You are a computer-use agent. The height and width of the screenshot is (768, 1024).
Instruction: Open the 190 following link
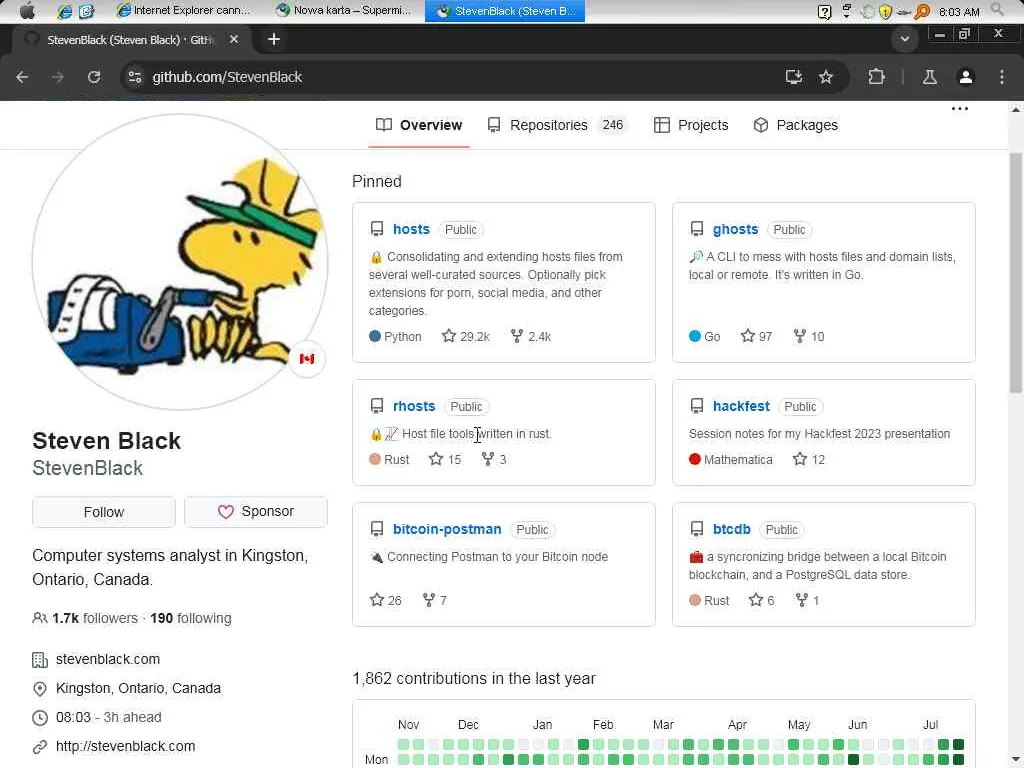coord(191,618)
